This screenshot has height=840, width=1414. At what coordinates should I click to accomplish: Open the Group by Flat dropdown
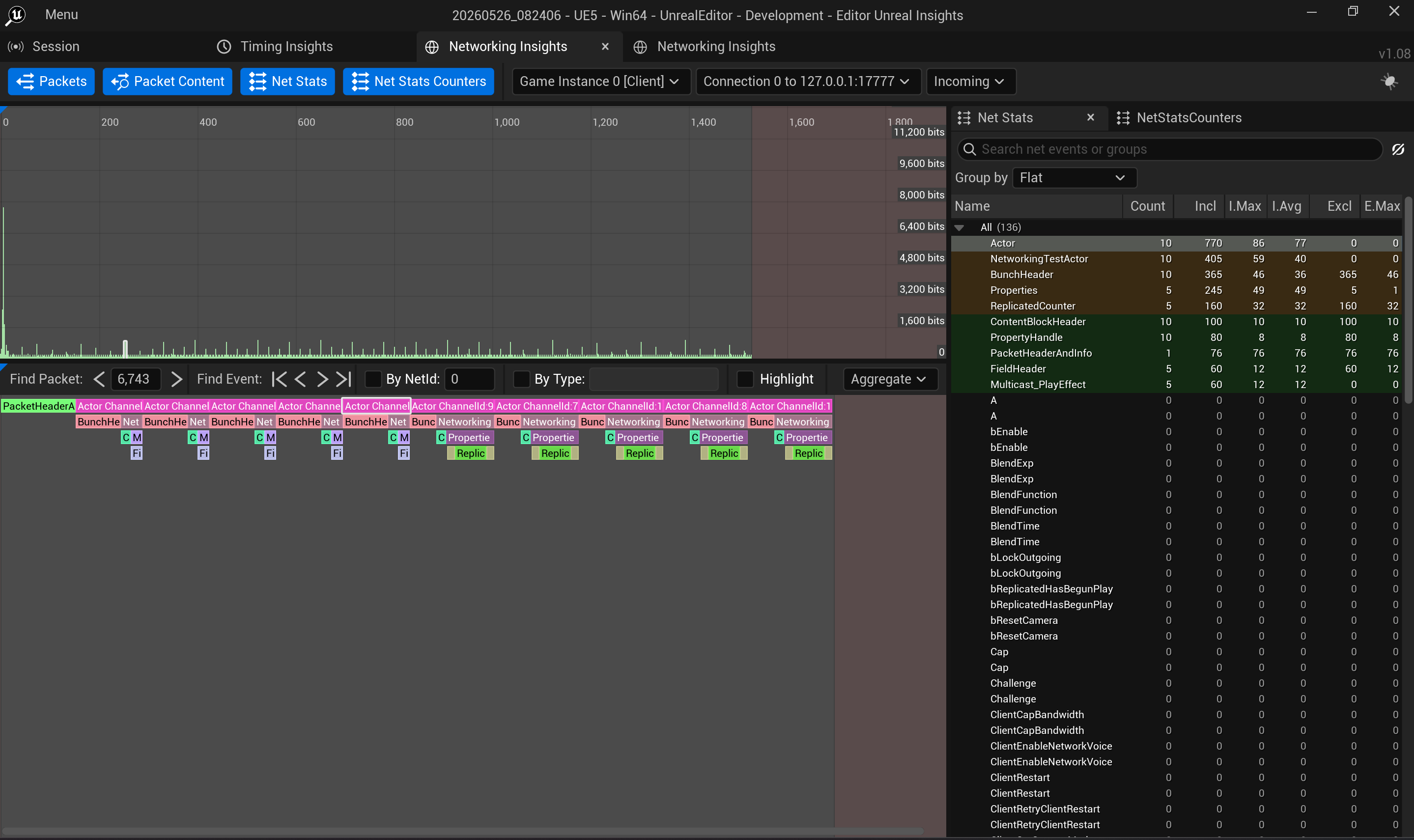coord(1074,178)
